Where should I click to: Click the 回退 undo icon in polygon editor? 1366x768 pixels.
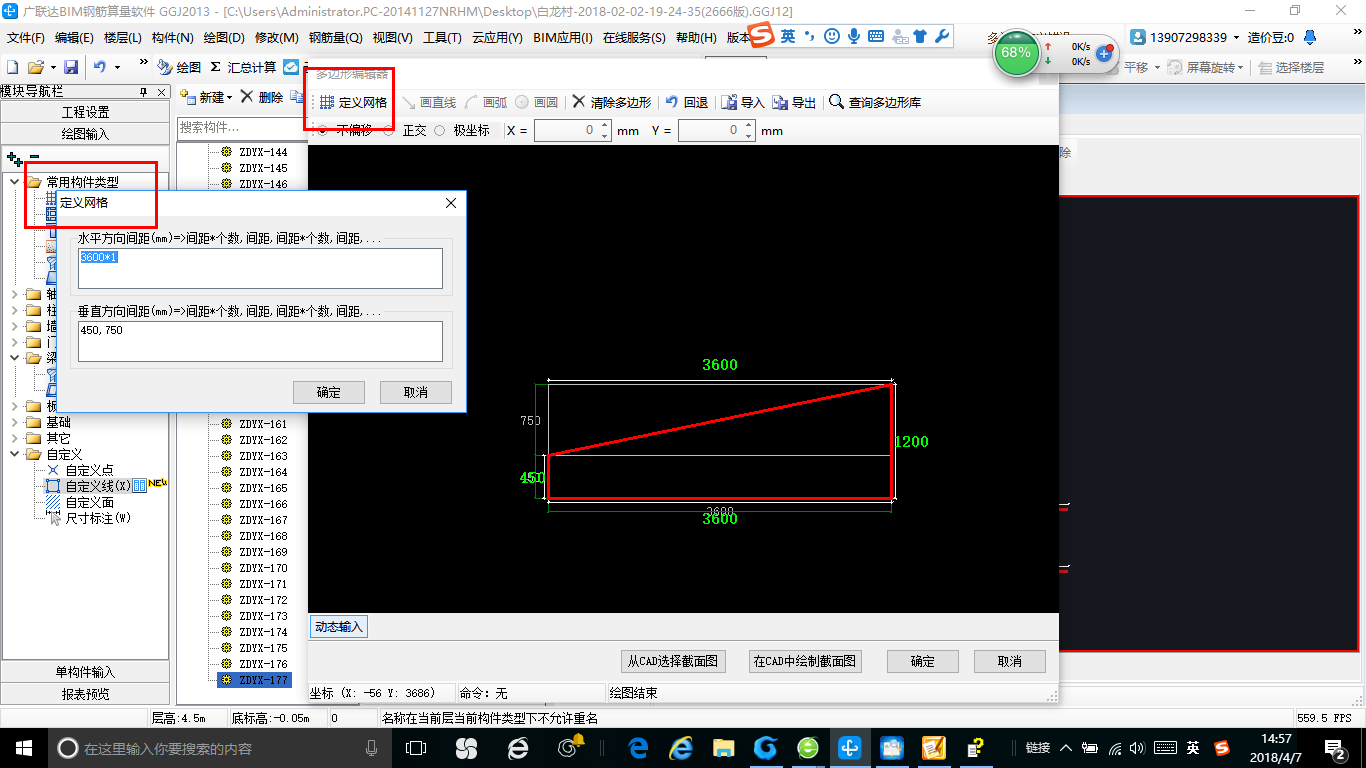(x=672, y=102)
